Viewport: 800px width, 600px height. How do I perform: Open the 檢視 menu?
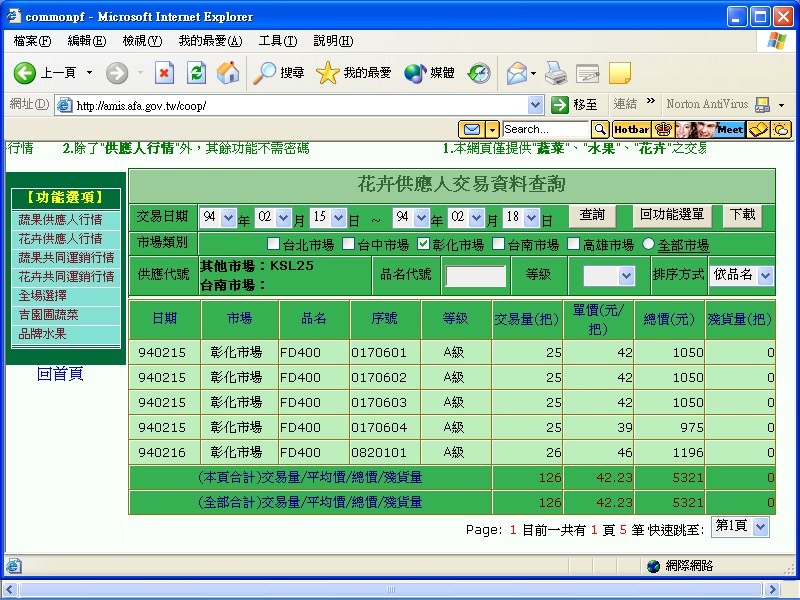point(140,40)
